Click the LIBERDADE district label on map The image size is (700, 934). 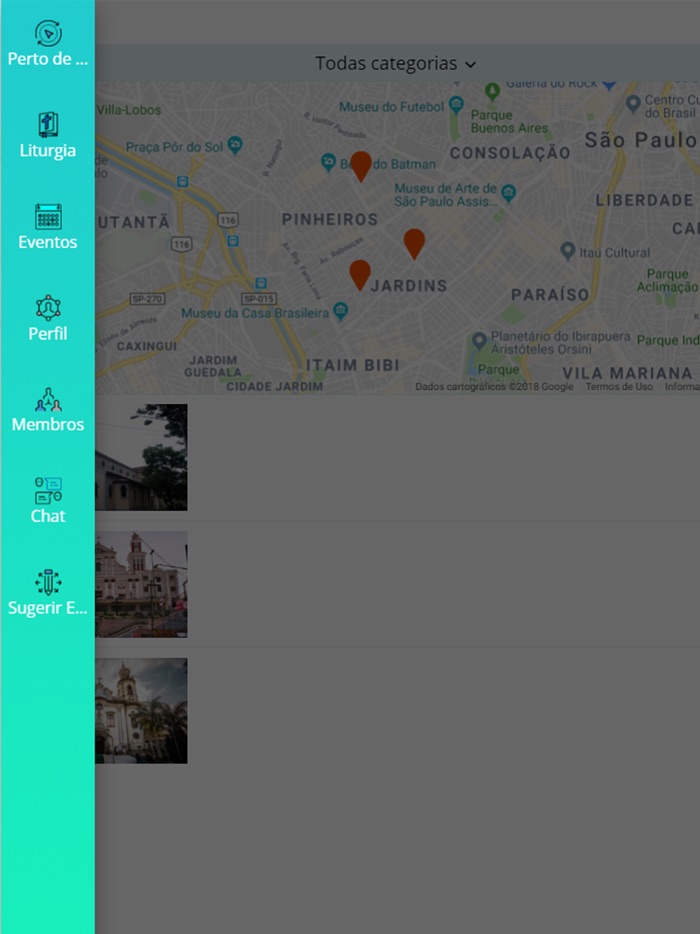(645, 200)
